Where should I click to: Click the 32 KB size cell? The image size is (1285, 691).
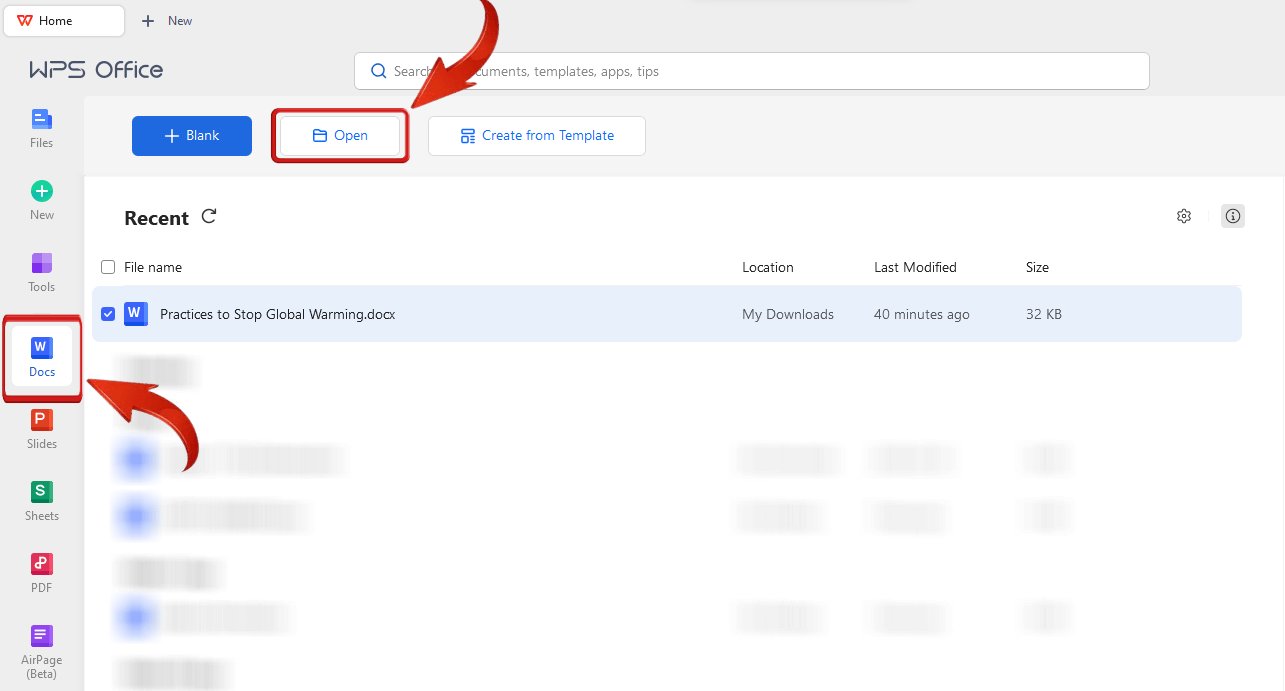coord(1044,314)
